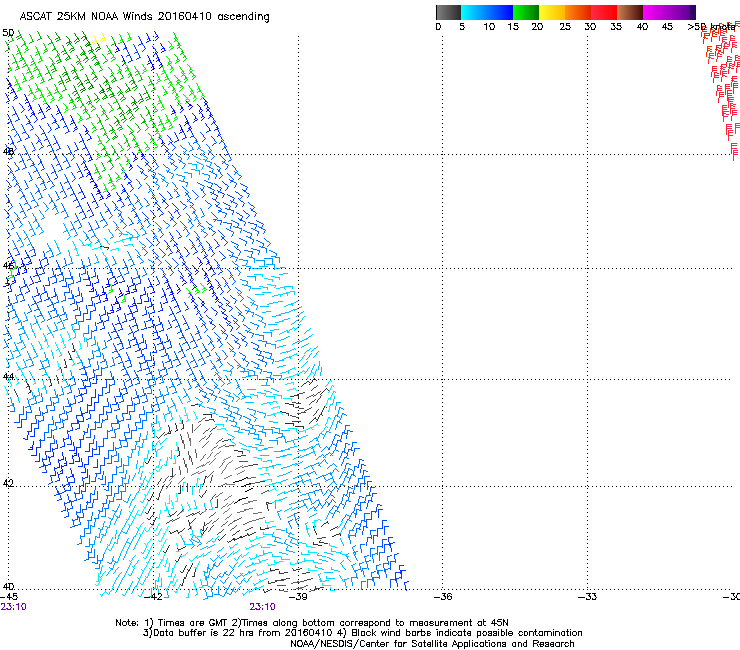Image resolution: width=740 pixels, height=650 pixels.
Task: Click the latitude axis label '50'
Action: click(8, 33)
